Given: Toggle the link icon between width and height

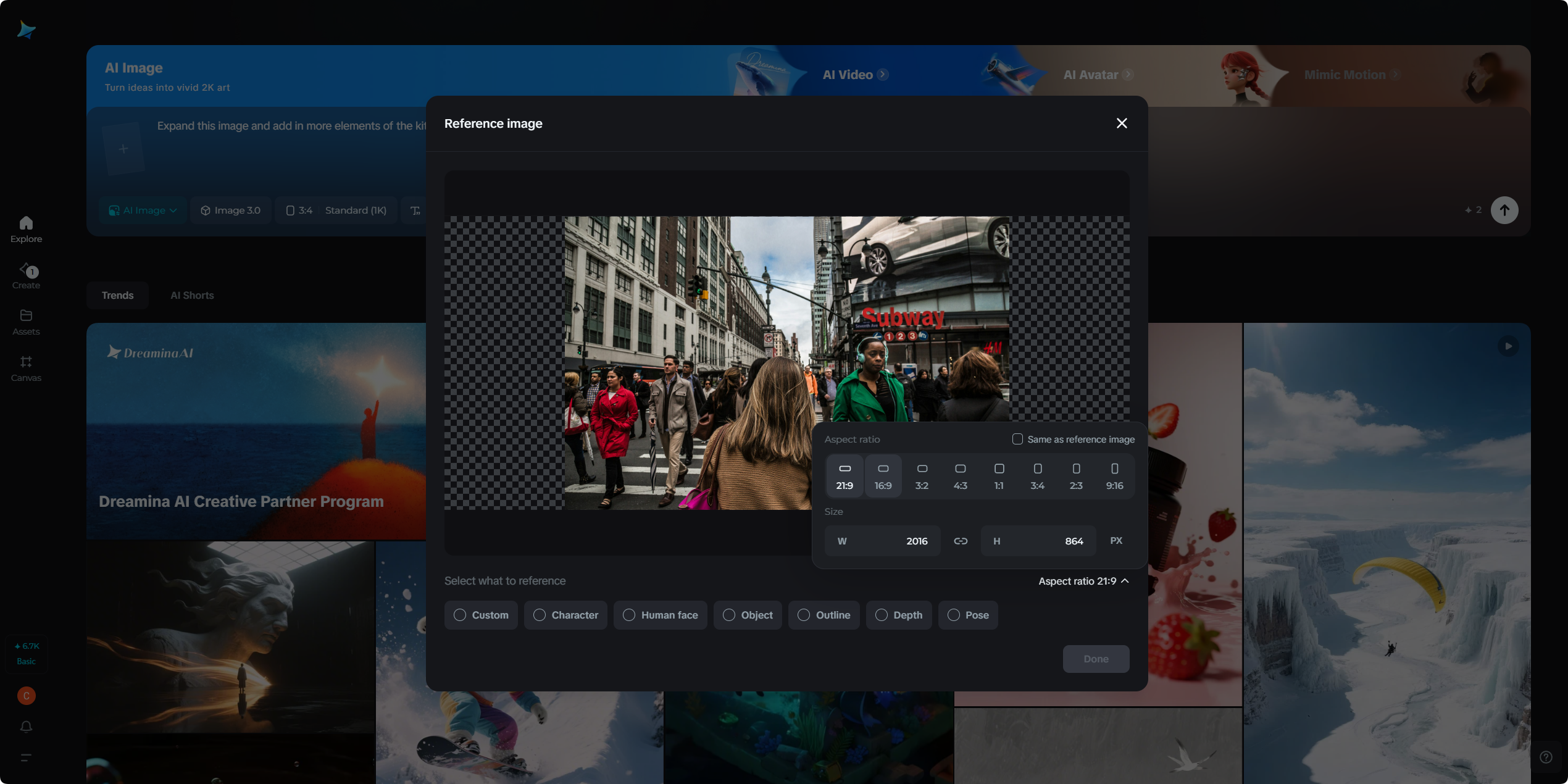Looking at the screenshot, I should pos(961,541).
